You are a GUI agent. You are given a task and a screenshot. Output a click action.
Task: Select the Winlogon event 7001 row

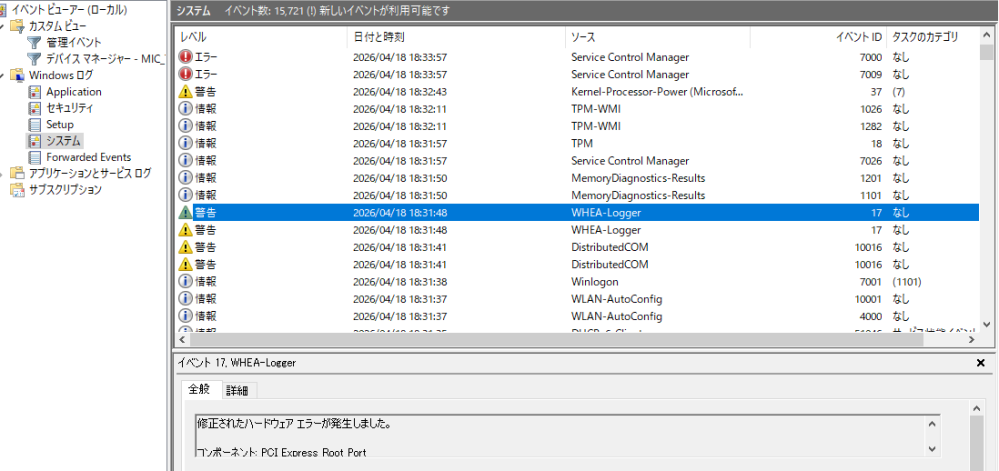coord(577,281)
